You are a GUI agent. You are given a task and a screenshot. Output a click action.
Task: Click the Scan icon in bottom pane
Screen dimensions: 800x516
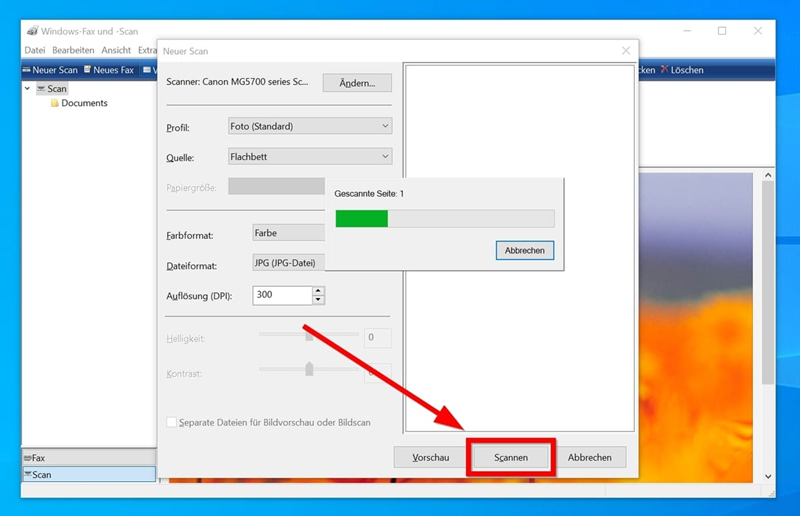click(x=28, y=475)
